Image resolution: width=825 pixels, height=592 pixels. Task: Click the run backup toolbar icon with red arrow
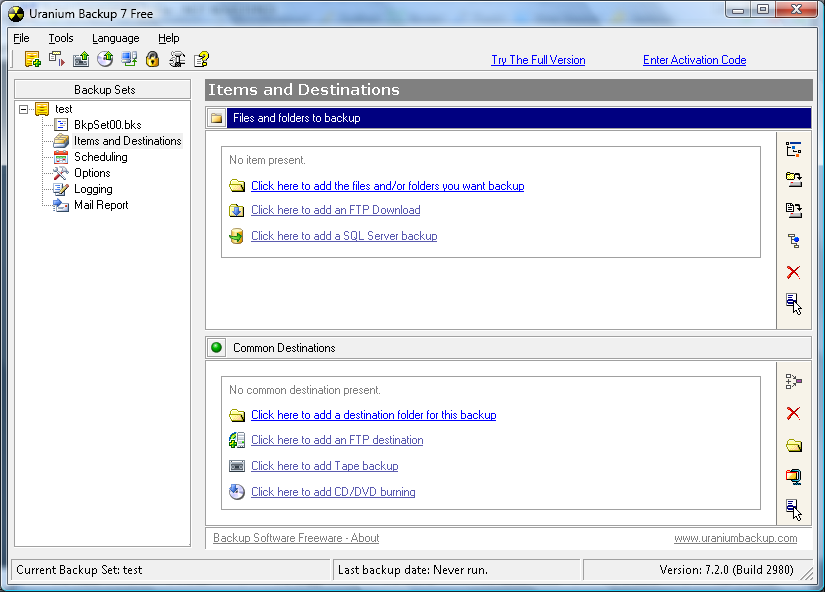(57, 59)
